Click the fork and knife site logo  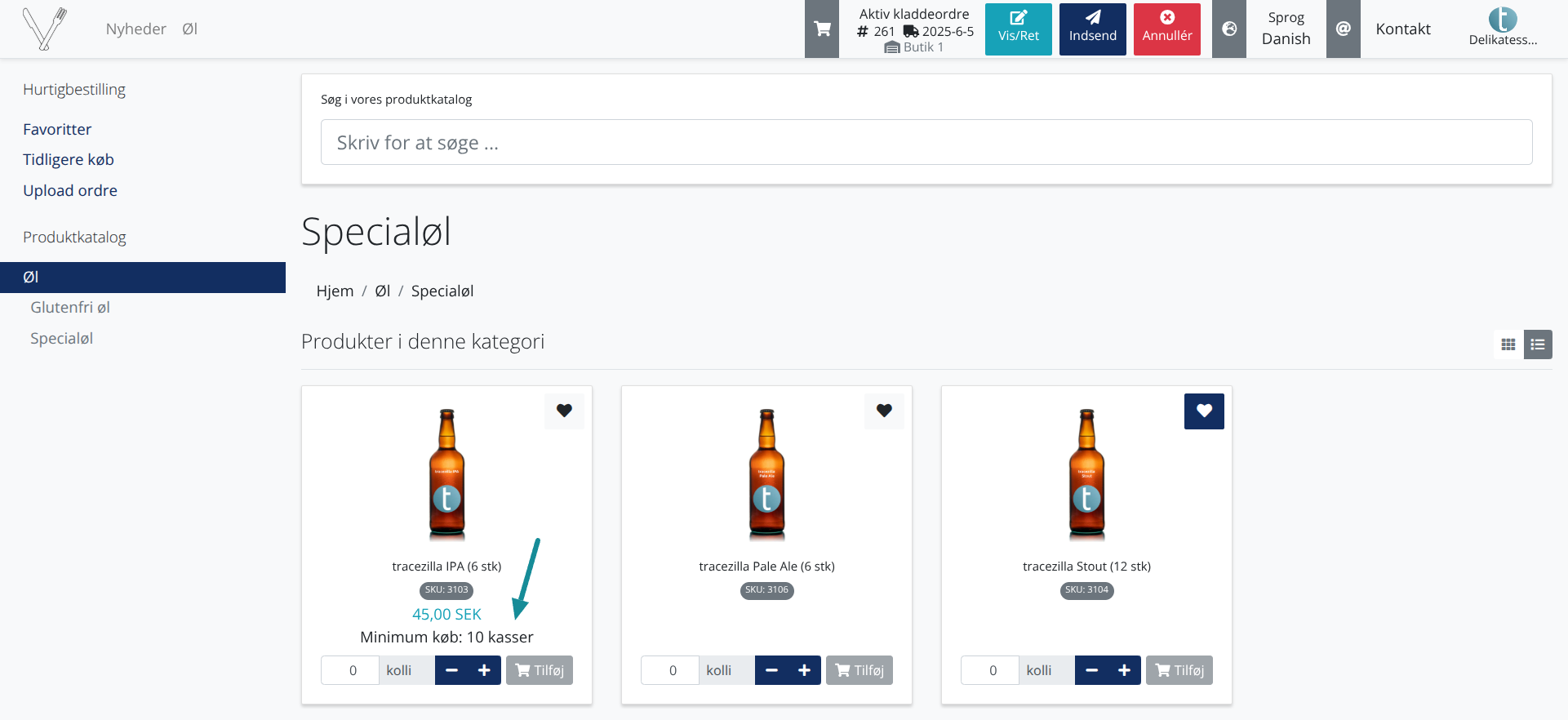pos(44,29)
